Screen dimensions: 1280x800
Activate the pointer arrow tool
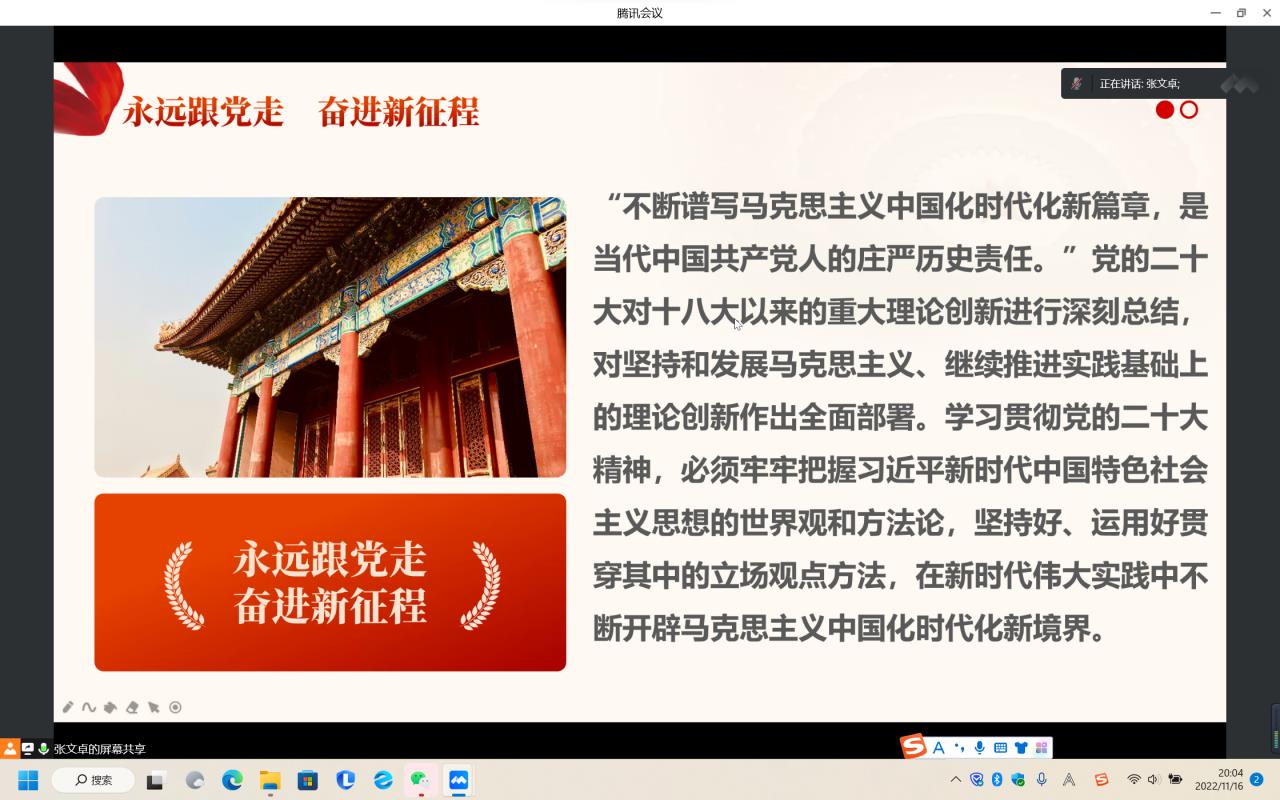coord(154,707)
